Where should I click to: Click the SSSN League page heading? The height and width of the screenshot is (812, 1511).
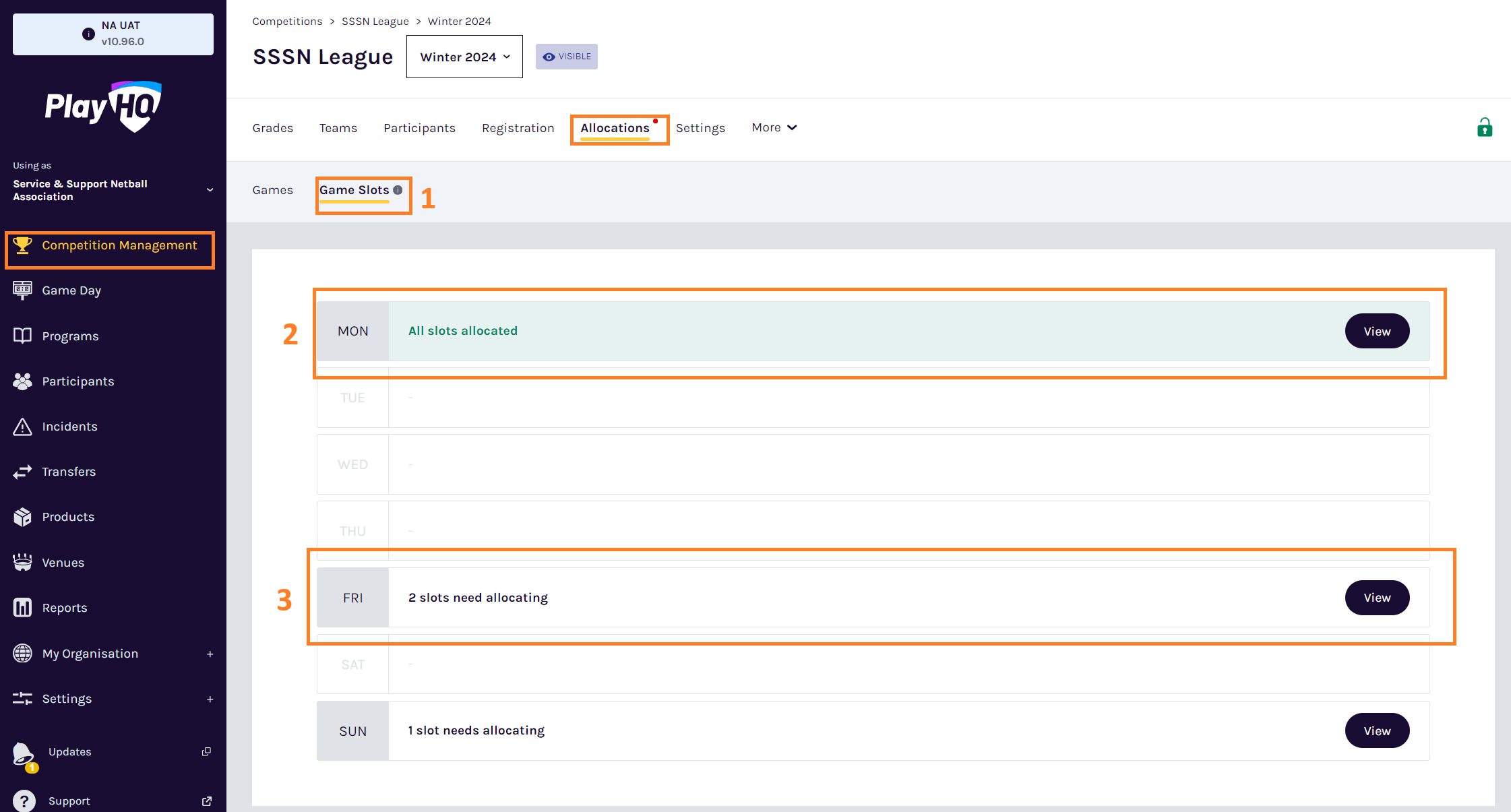323,57
